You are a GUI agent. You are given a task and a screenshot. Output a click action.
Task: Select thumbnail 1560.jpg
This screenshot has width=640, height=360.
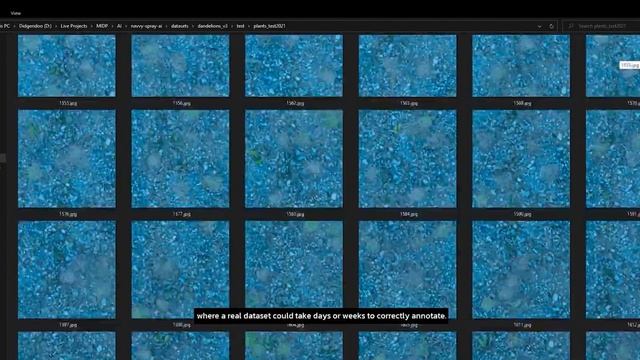click(x=294, y=66)
